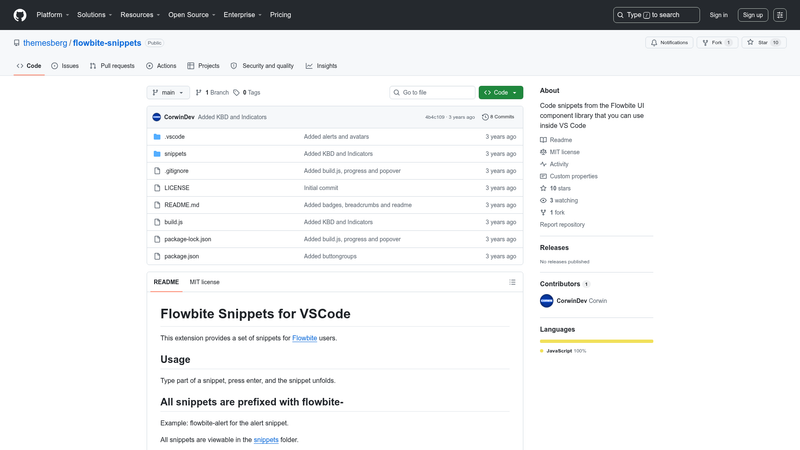The image size is (800, 450).
Task: Click the file icon for package.json
Action: [x=157, y=256]
